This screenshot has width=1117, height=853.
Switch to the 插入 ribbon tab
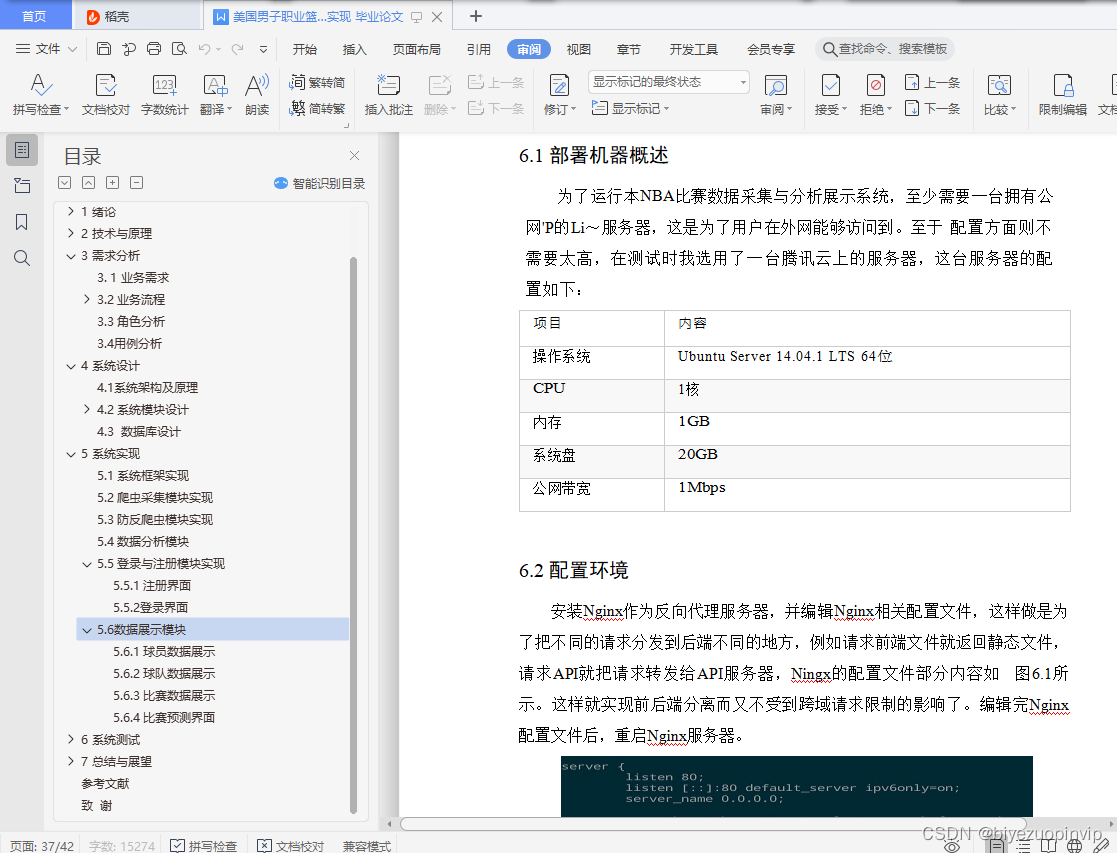click(x=355, y=49)
